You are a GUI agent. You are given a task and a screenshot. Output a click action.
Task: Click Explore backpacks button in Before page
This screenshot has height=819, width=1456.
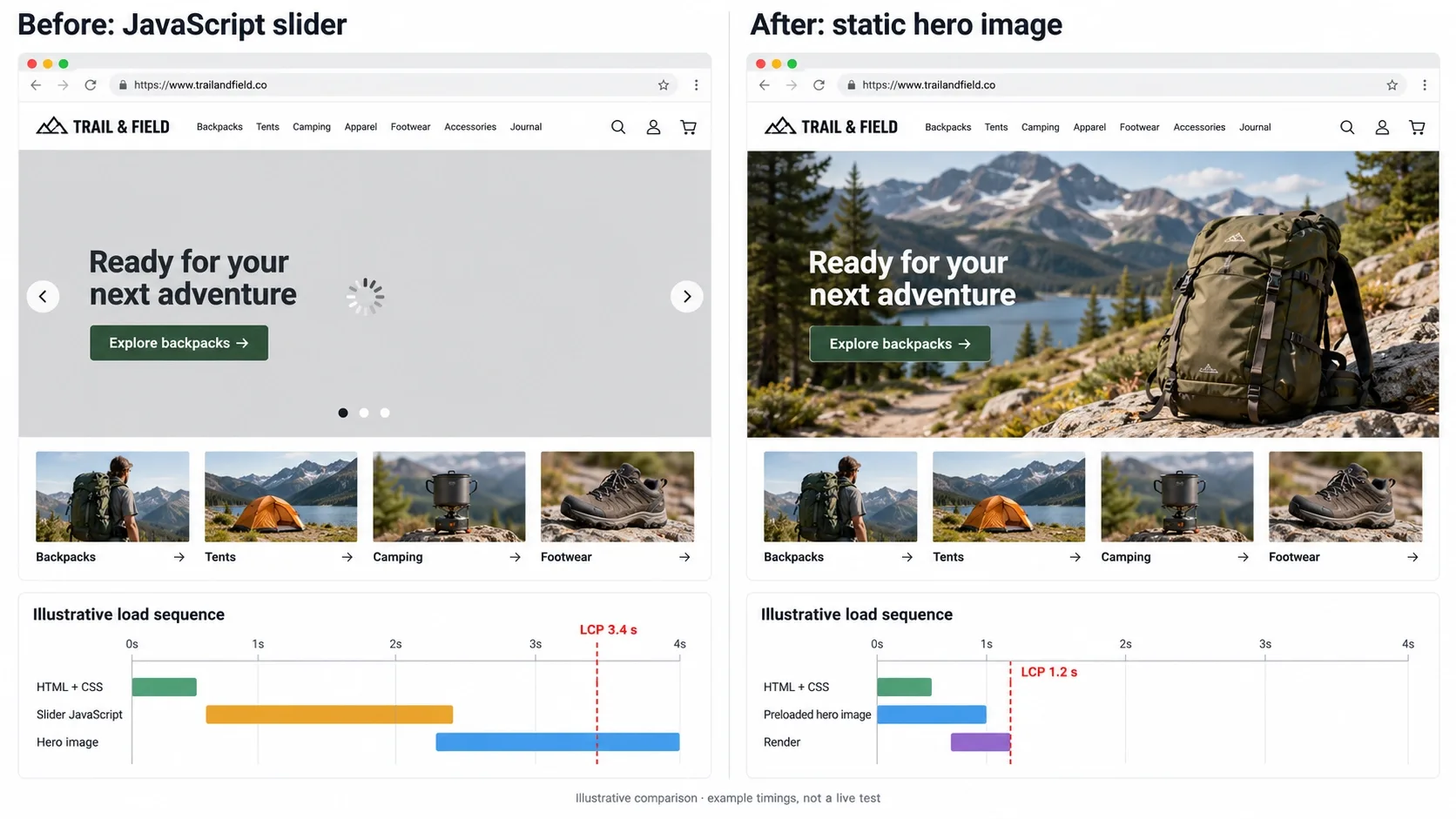pos(179,343)
